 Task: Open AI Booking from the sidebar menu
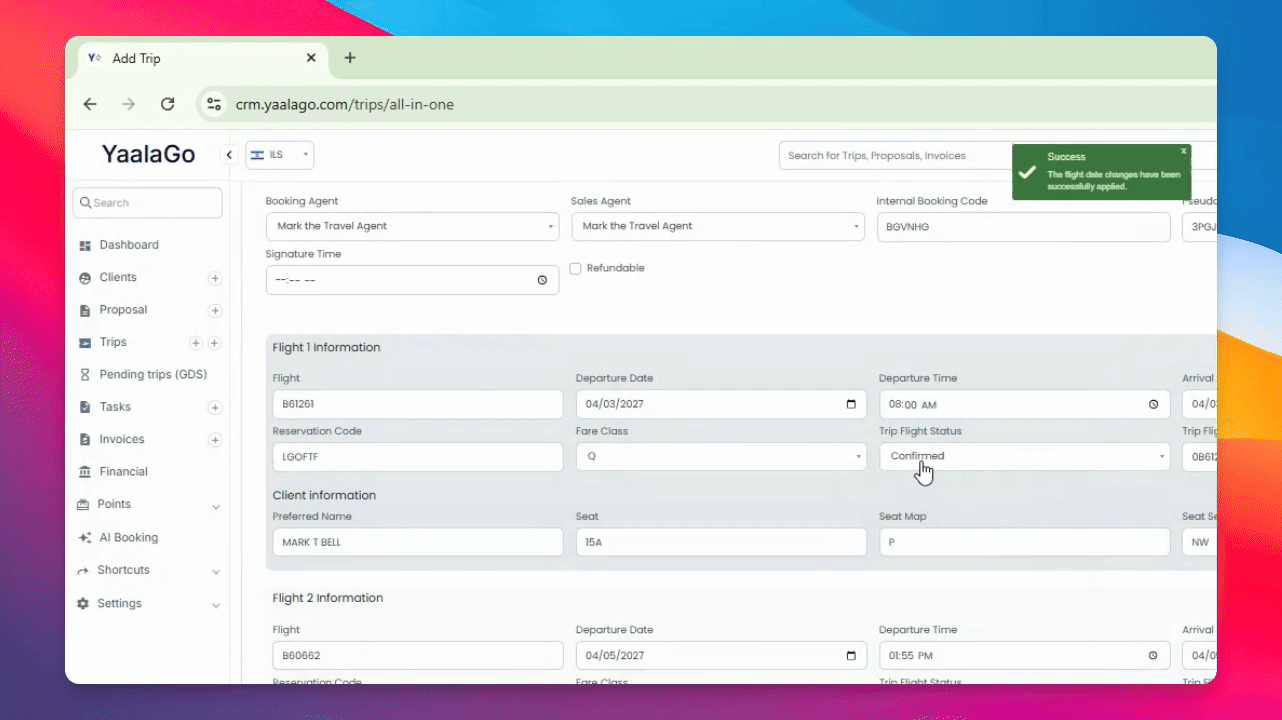tap(128, 538)
